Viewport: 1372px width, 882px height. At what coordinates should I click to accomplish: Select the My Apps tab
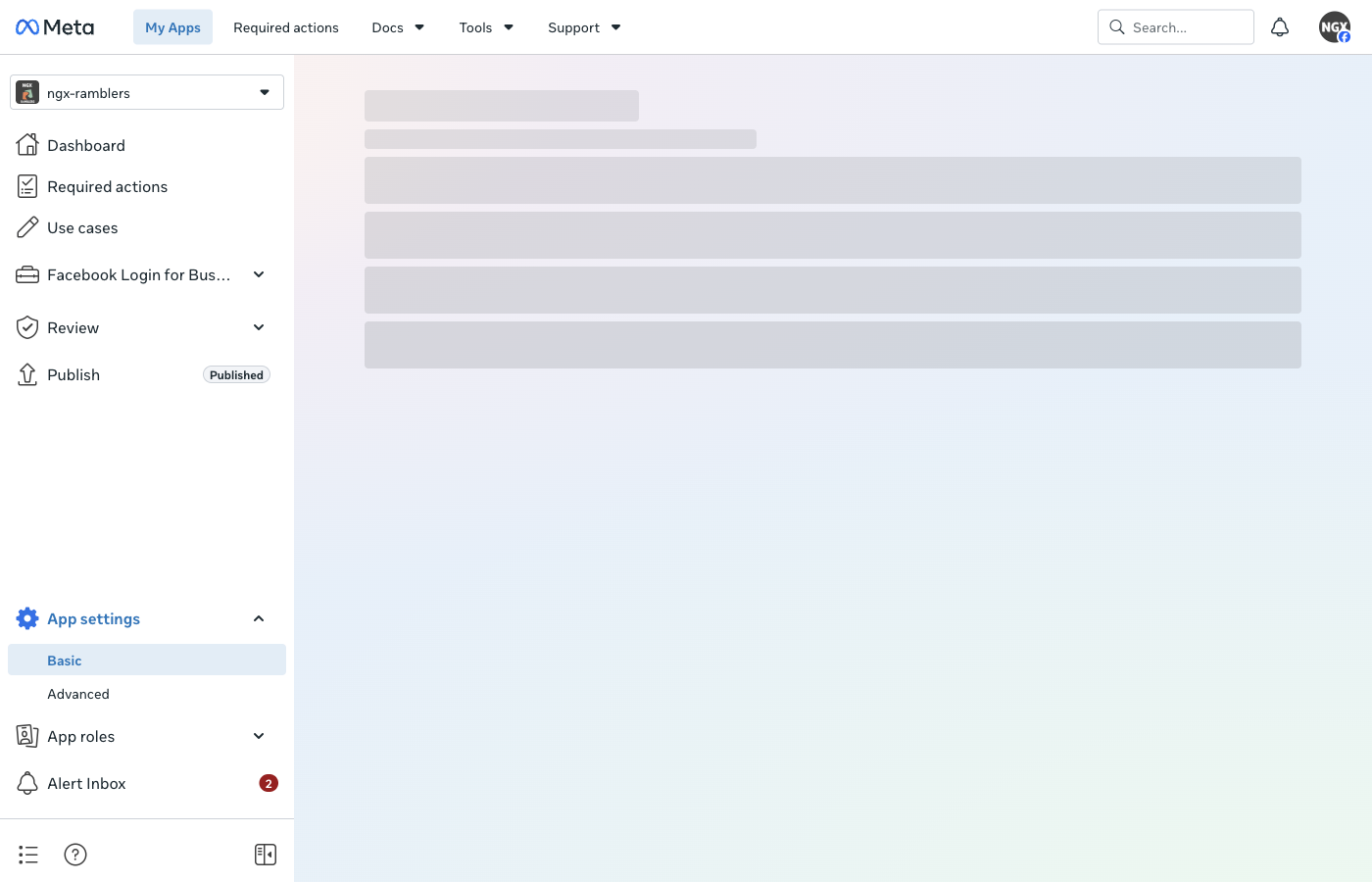172,27
